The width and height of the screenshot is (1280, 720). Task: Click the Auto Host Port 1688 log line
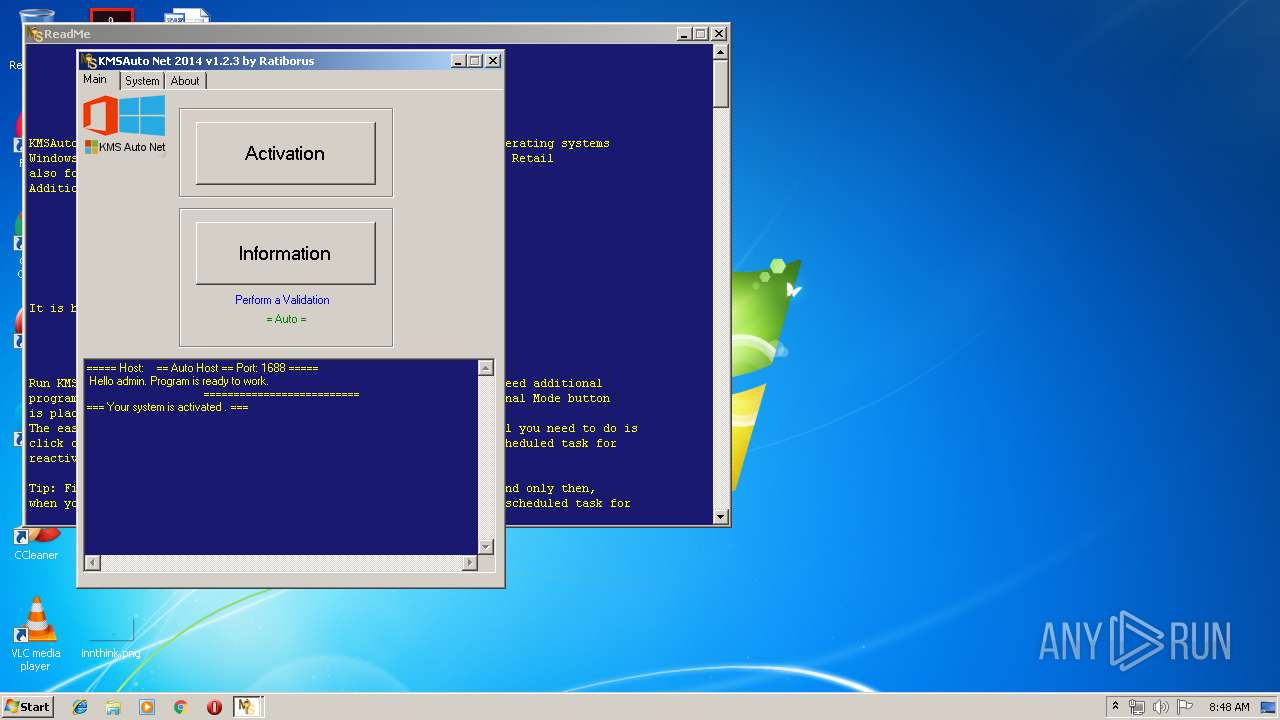pos(202,369)
